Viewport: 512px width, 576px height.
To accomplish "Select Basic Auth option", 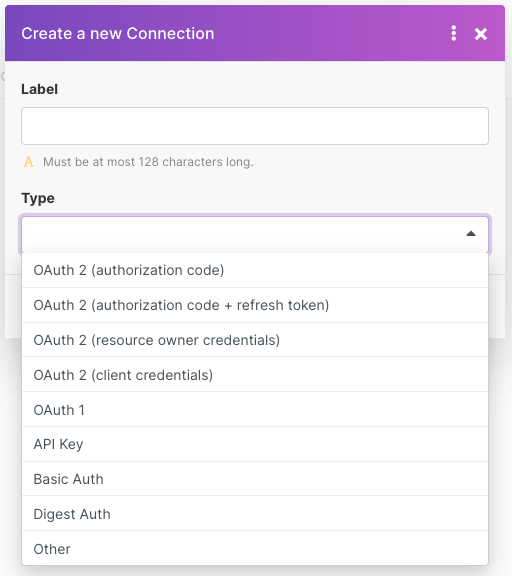I will [x=255, y=479].
